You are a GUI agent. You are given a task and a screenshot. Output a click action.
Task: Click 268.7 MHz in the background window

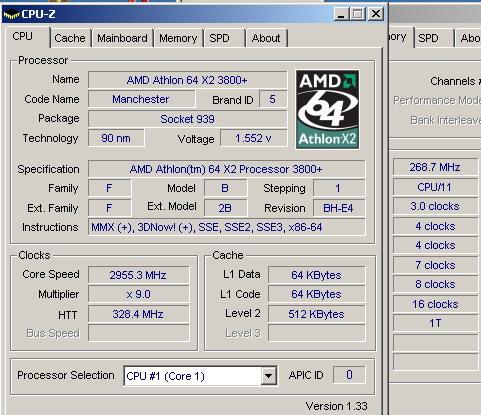click(x=435, y=167)
